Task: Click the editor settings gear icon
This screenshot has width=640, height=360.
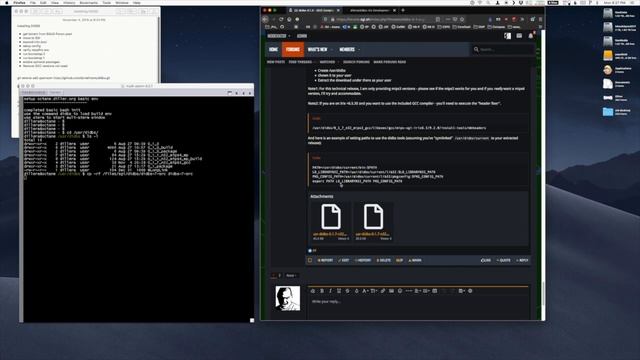Action: [x=470, y=291]
